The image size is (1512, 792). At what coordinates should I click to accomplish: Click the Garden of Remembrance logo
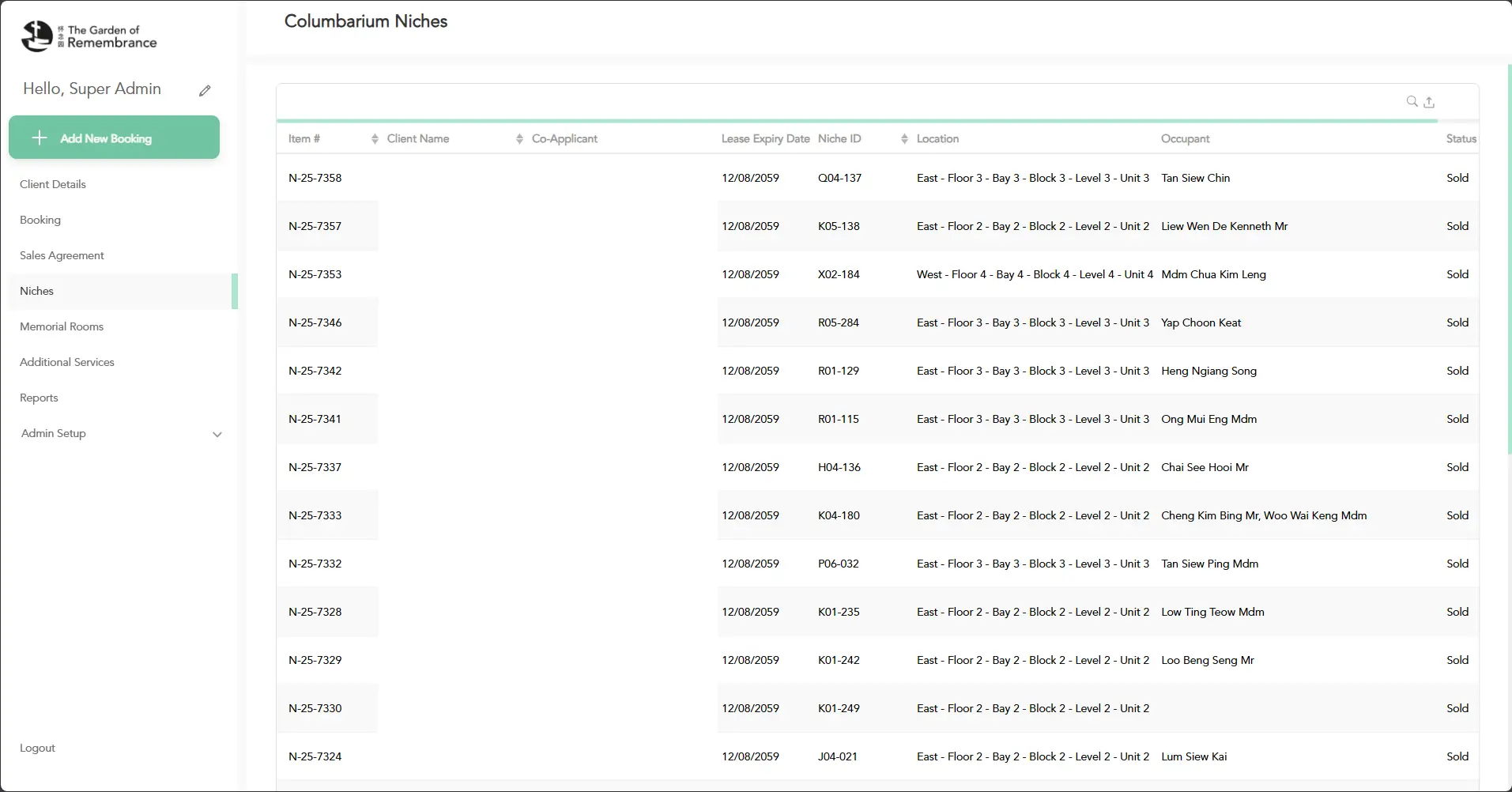click(89, 36)
